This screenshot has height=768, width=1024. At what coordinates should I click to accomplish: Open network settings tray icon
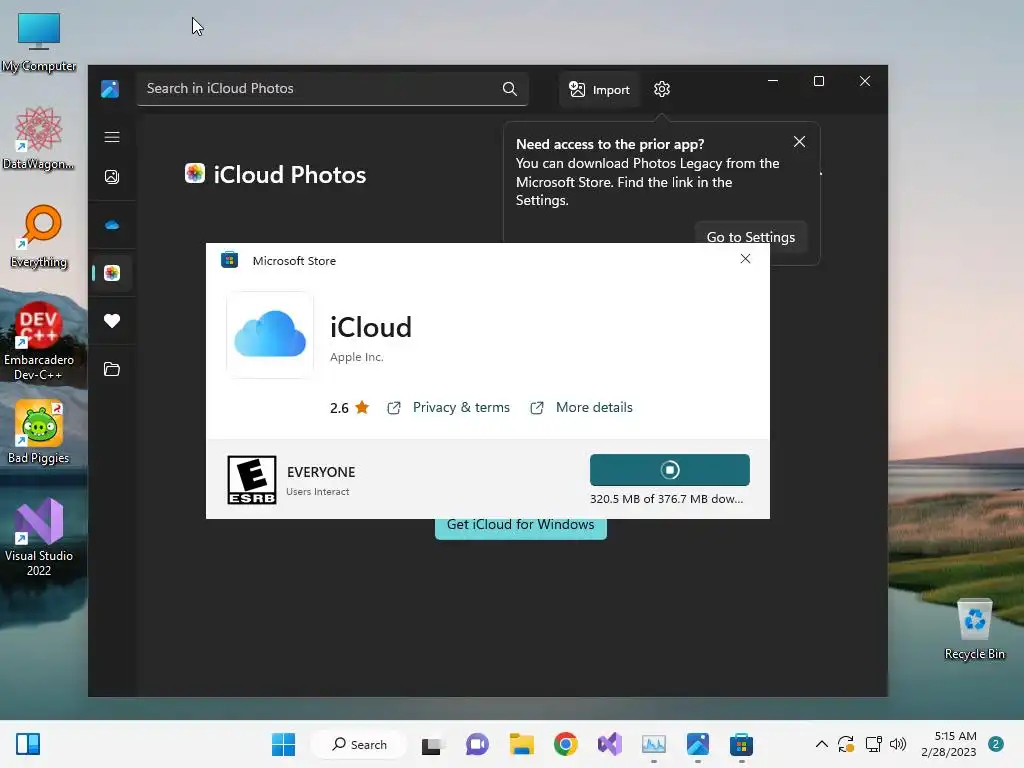point(873,744)
